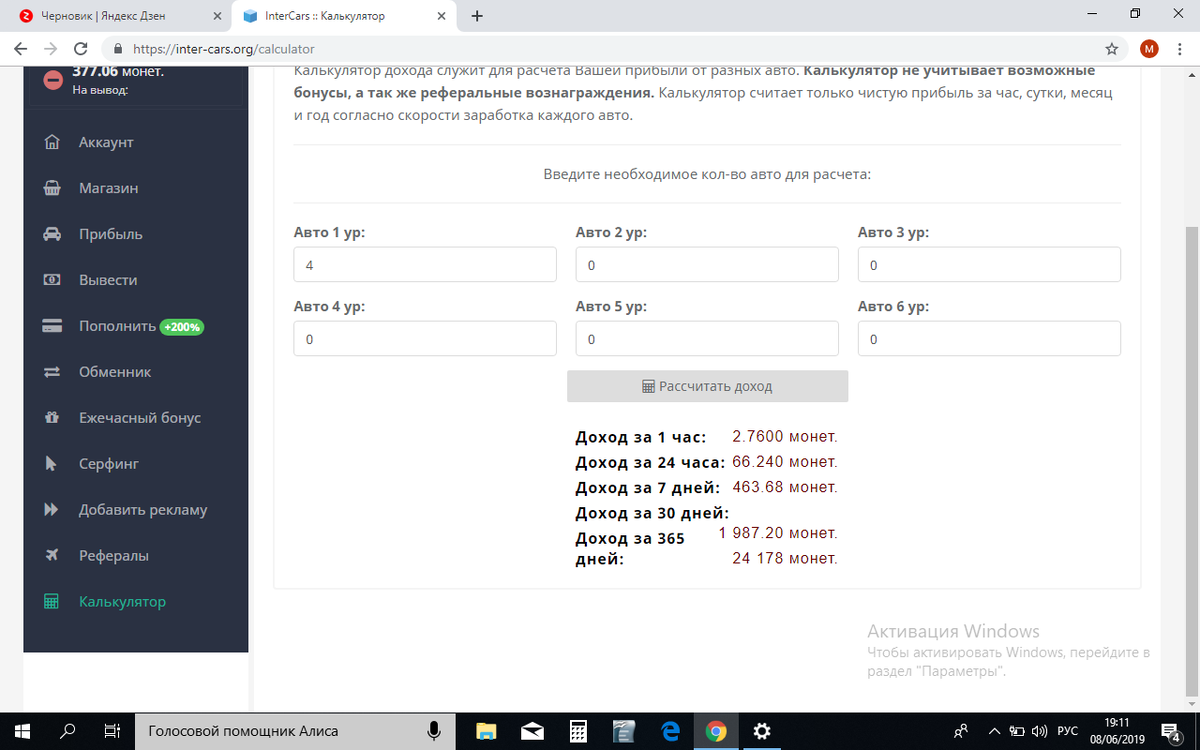Focus the Авто 5 ур input field

[x=707, y=339]
